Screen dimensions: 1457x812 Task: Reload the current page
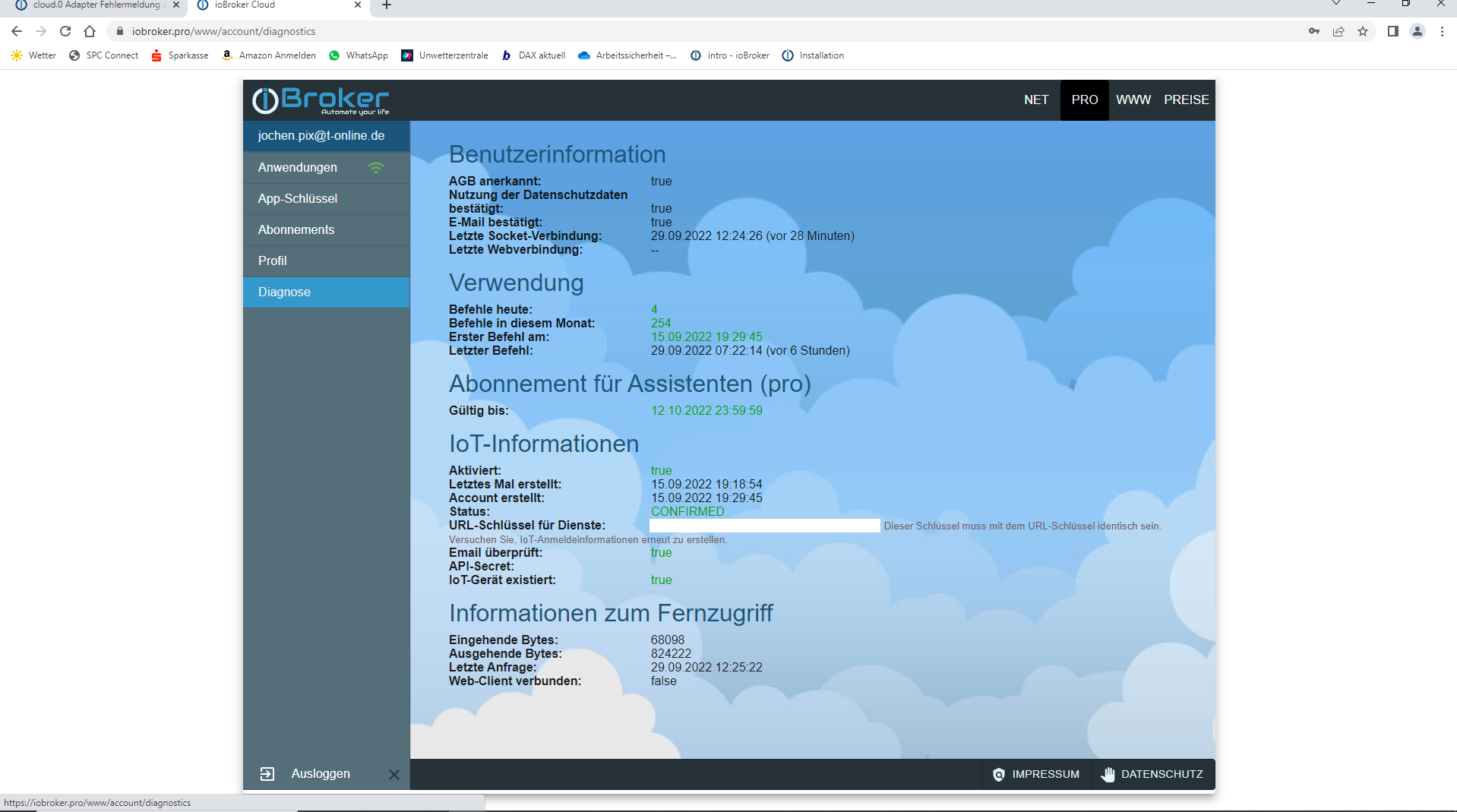(x=65, y=31)
